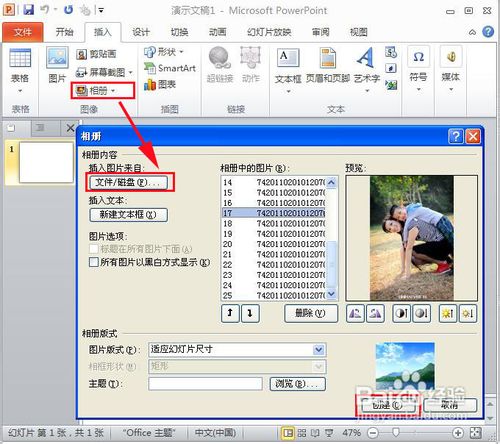
Task: Move selected picture up in list
Action: coord(230,313)
